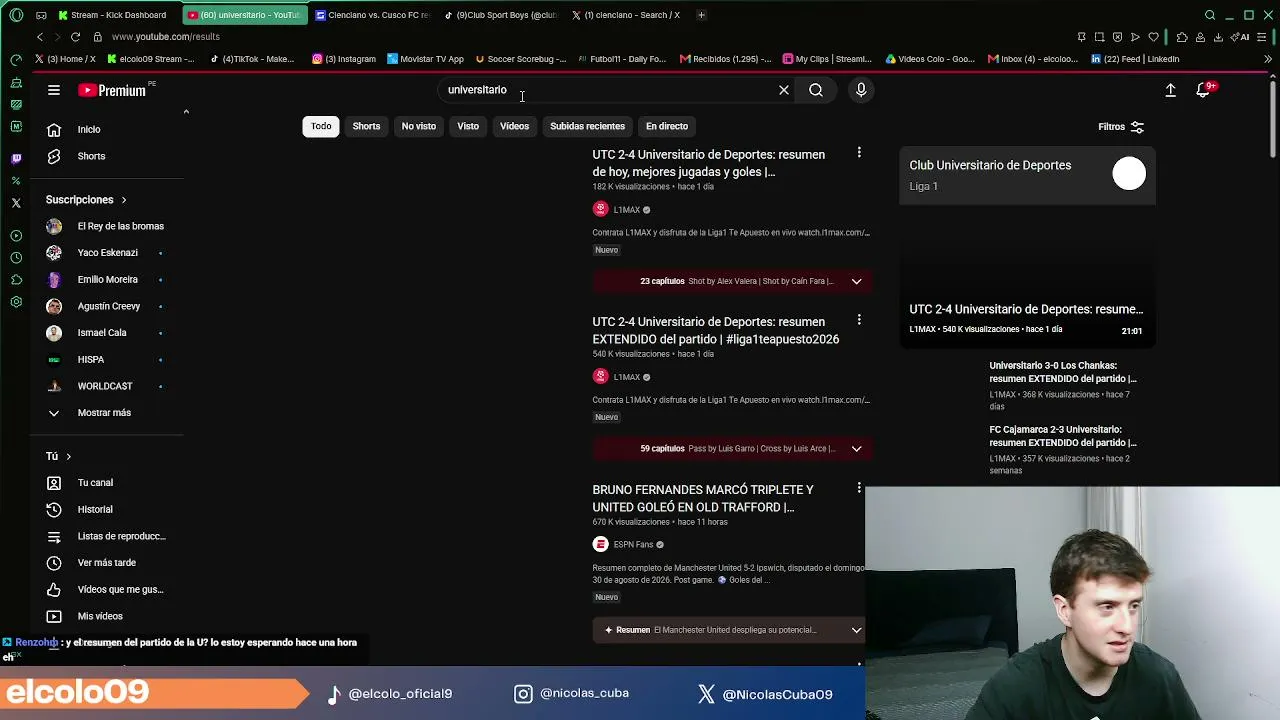1280x720 pixels.
Task: Open Twitch in the browser sidebar
Action: pos(16,158)
